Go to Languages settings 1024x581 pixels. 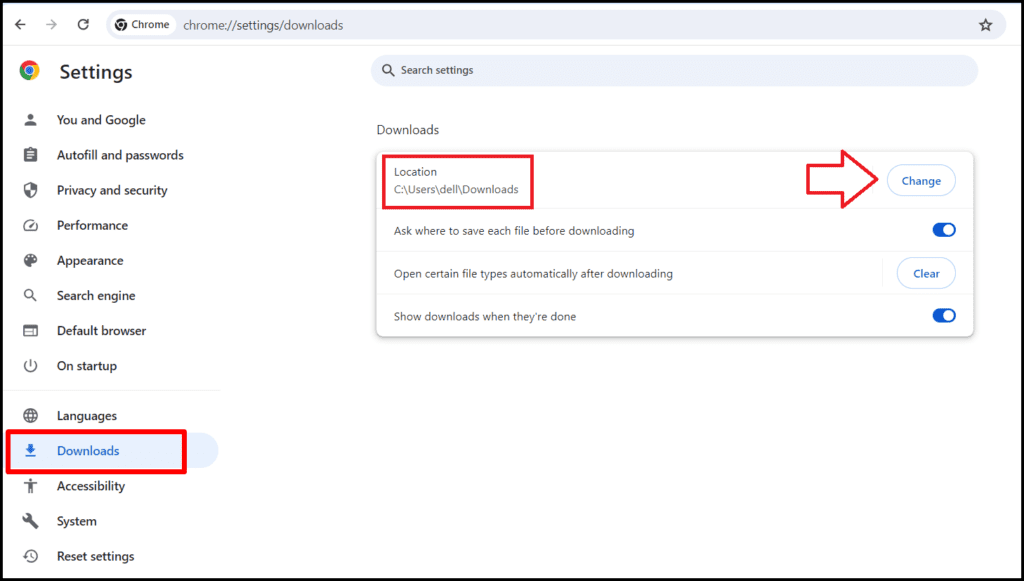(x=87, y=416)
